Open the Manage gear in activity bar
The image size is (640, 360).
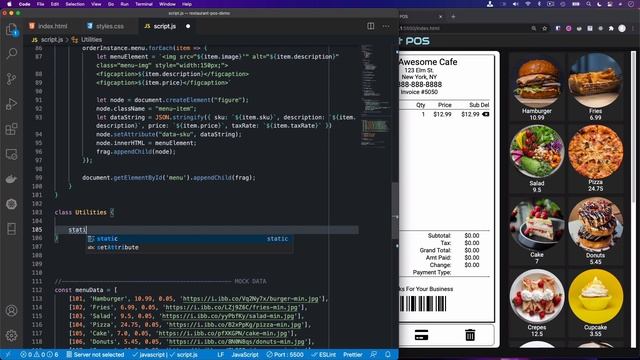tap(11, 336)
